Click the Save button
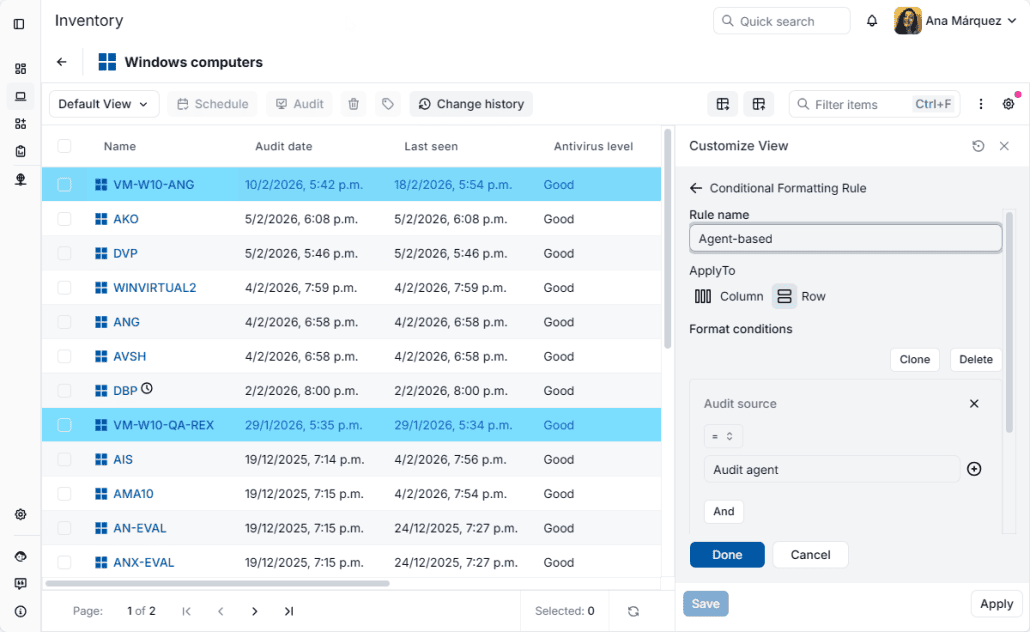This screenshot has width=1030, height=632. pos(705,604)
